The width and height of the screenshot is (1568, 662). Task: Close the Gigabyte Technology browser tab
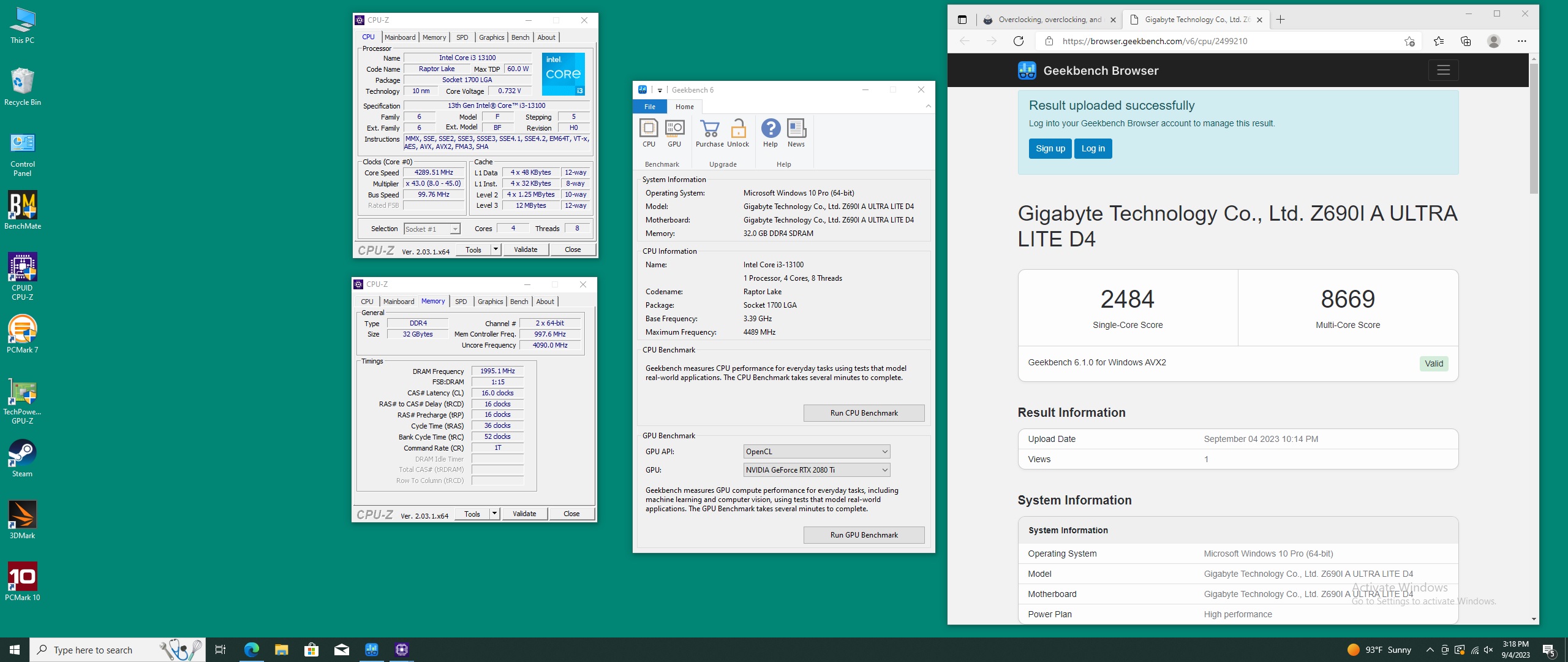(x=1259, y=20)
